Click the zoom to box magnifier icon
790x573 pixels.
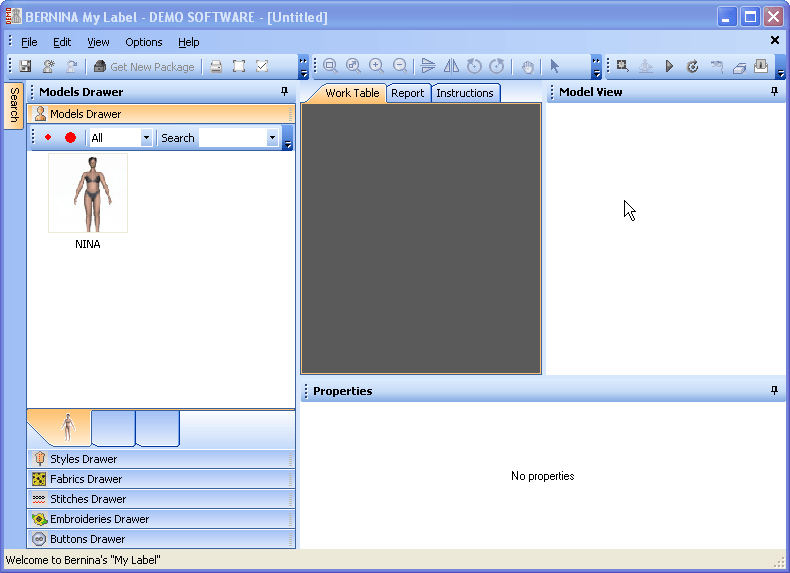tap(331, 66)
